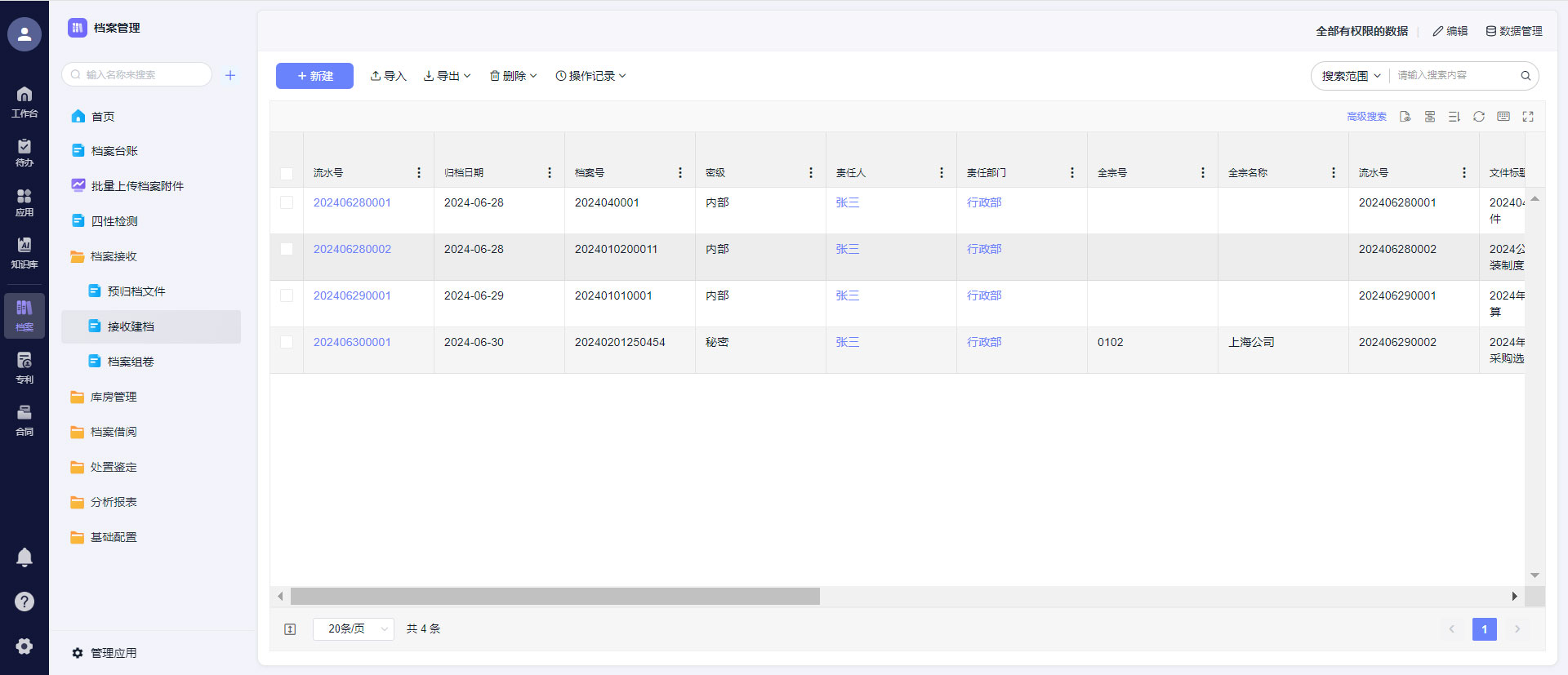The height and width of the screenshot is (675, 1568).
Task: Open the 20条/页 page size selector
Action: coord(354,628)
